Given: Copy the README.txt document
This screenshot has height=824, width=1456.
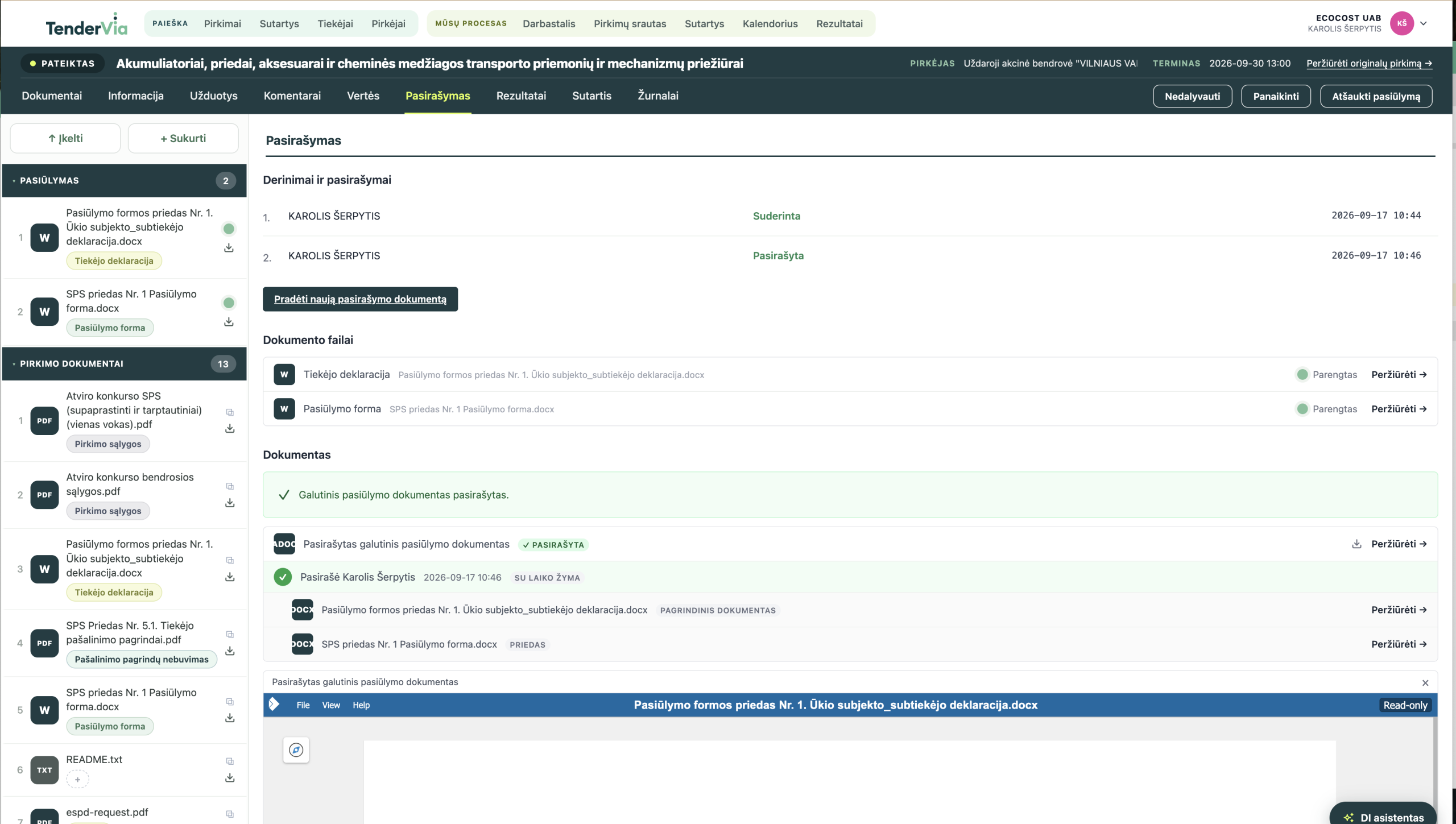Looking at the screenshot, I should [x=230, y=761].
